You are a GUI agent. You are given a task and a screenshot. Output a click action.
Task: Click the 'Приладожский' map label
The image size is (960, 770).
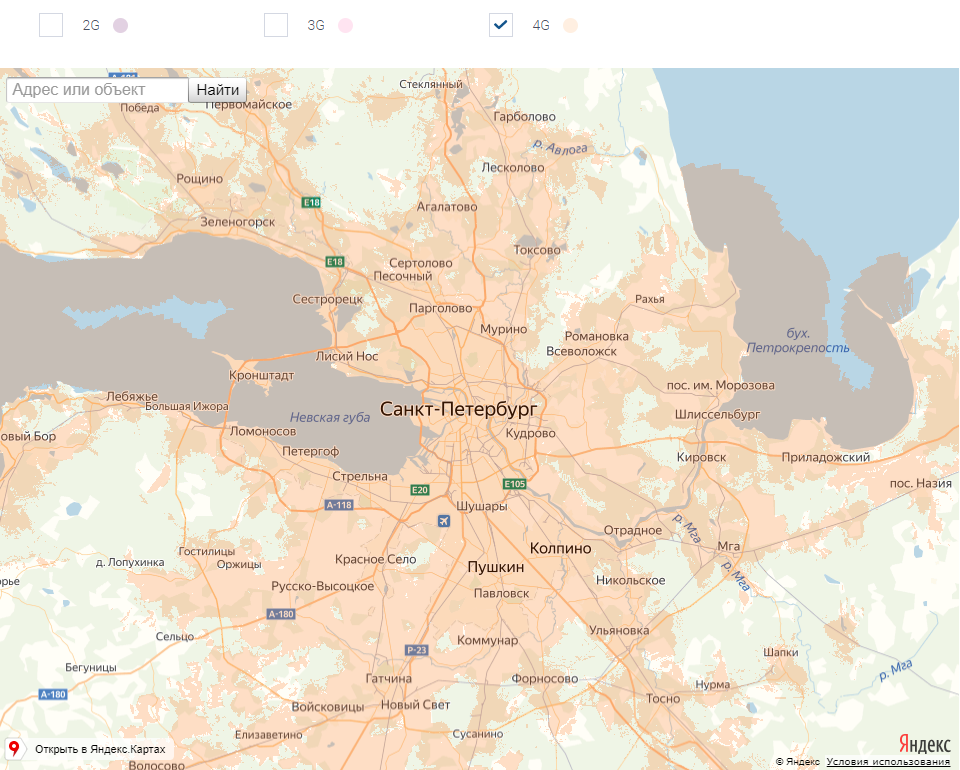[x=826, y=457]
